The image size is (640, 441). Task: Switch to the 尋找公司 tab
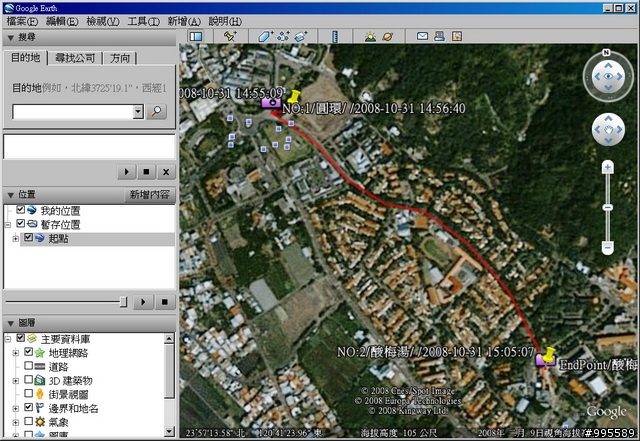(75, 58)
